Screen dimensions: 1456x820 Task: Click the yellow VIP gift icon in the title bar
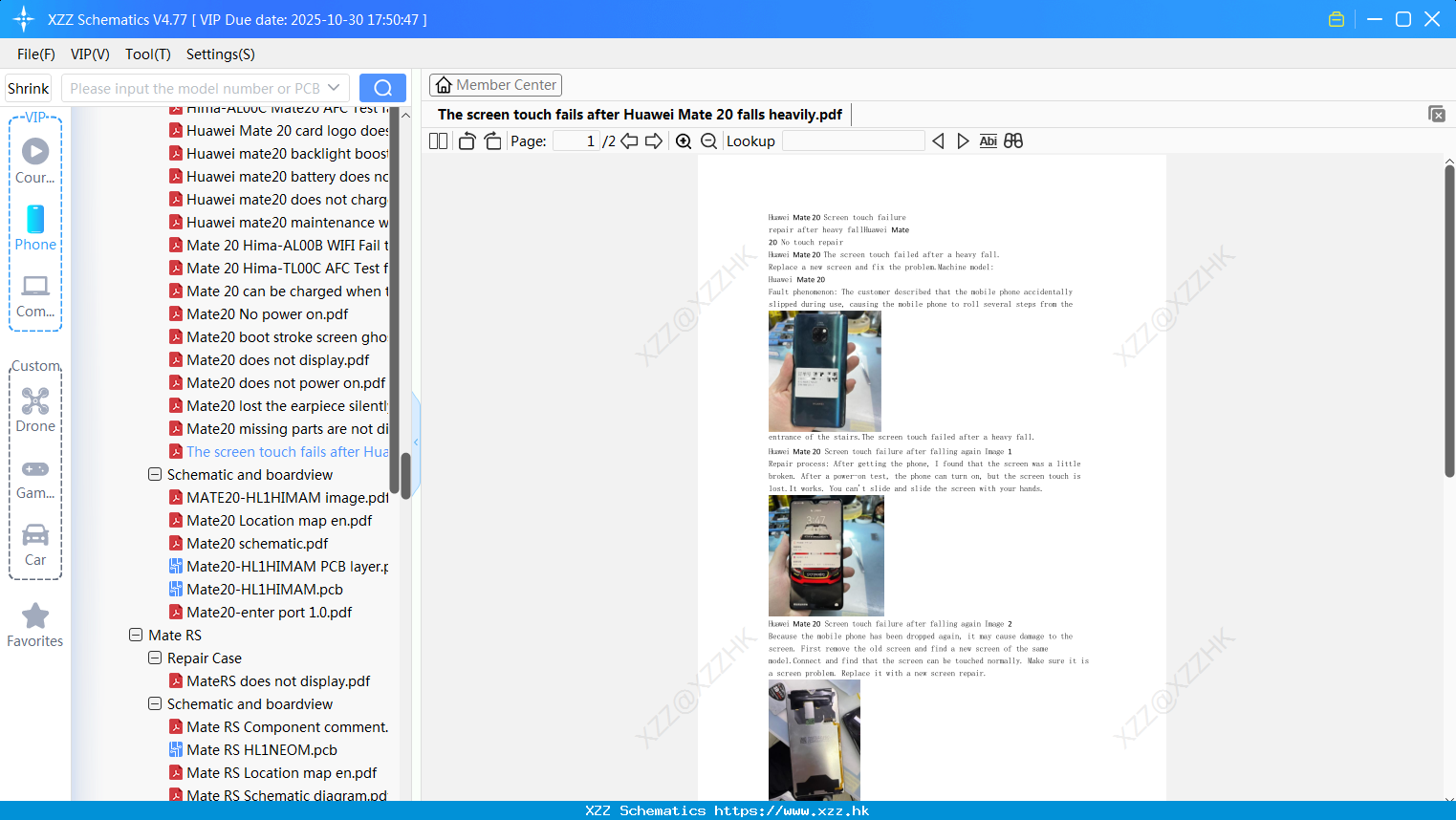[x=1336, y=19]
